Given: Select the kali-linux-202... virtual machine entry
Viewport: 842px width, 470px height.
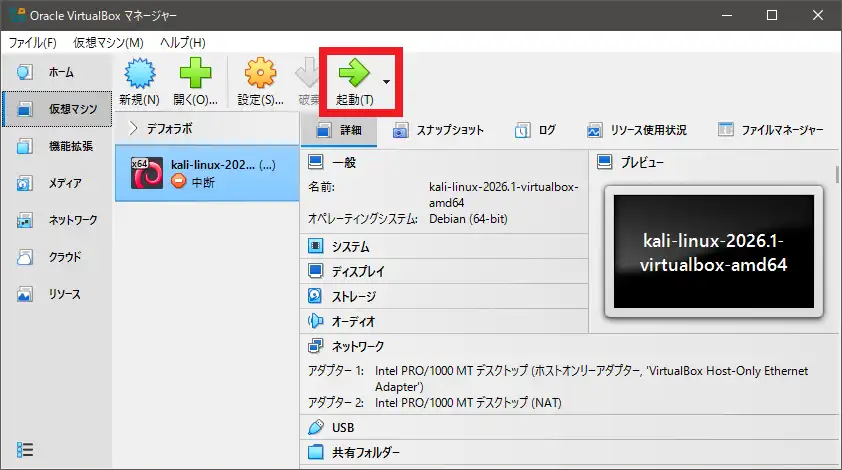Looking at the screenshot, I should (x=207, y=173).
